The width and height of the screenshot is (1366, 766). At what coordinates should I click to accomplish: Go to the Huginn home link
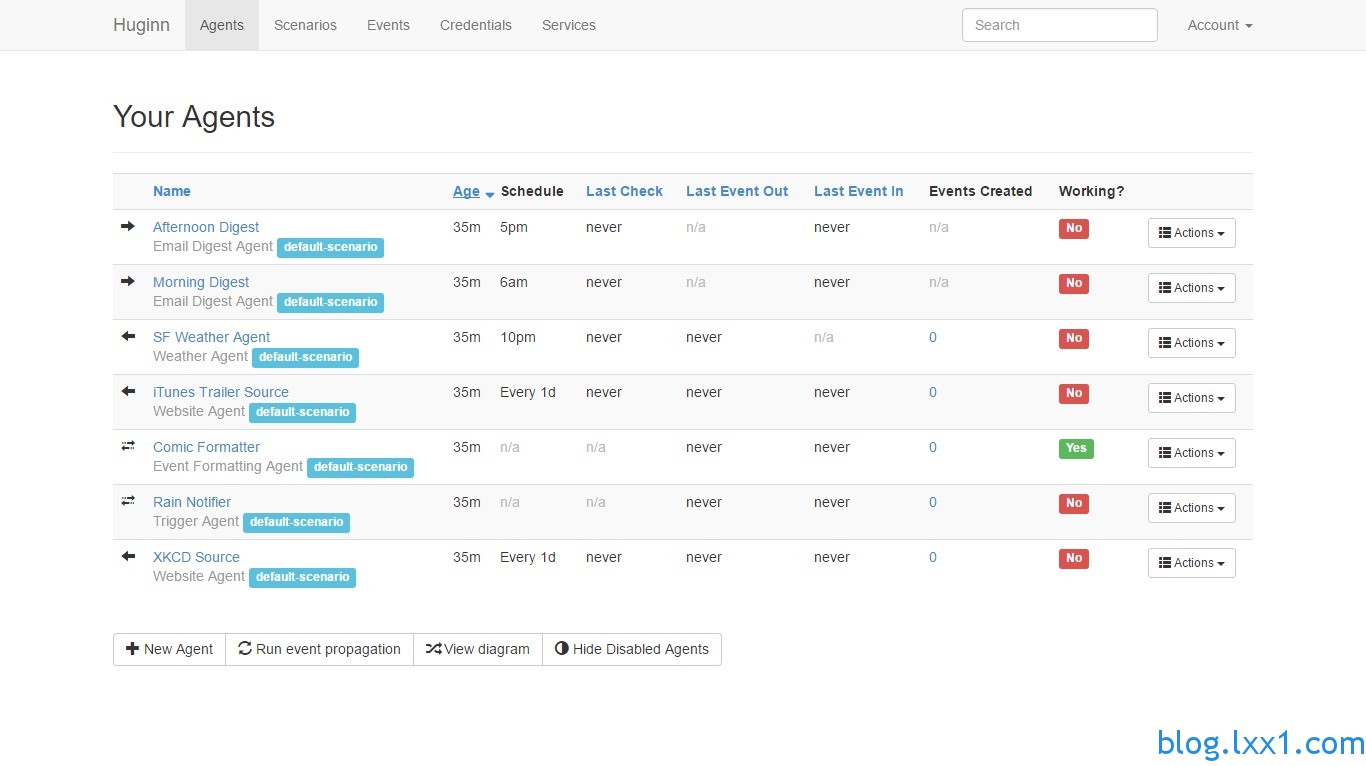tap(141, 25)
